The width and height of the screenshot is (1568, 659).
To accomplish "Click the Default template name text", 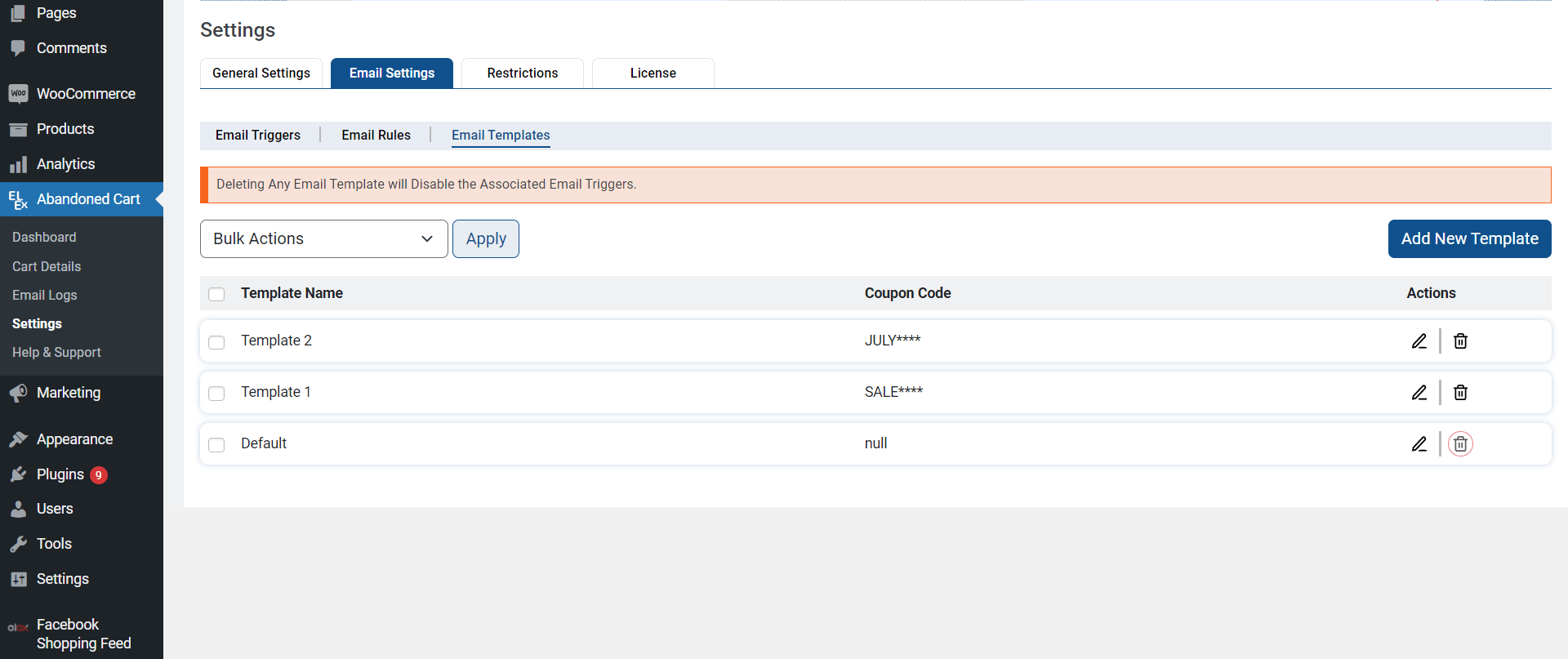I will pos(264,443).
